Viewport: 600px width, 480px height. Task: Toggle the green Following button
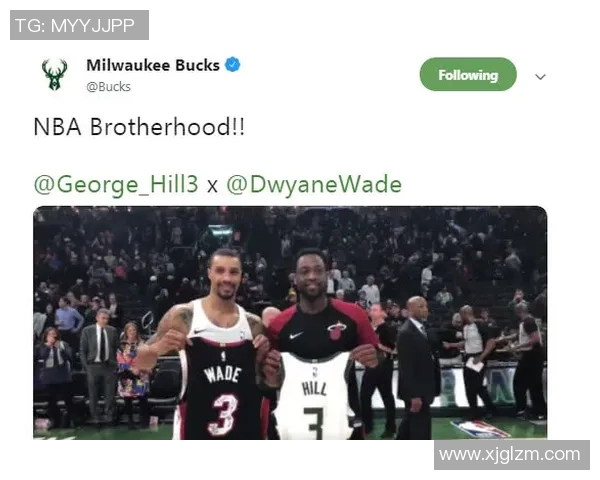[468, 74]
